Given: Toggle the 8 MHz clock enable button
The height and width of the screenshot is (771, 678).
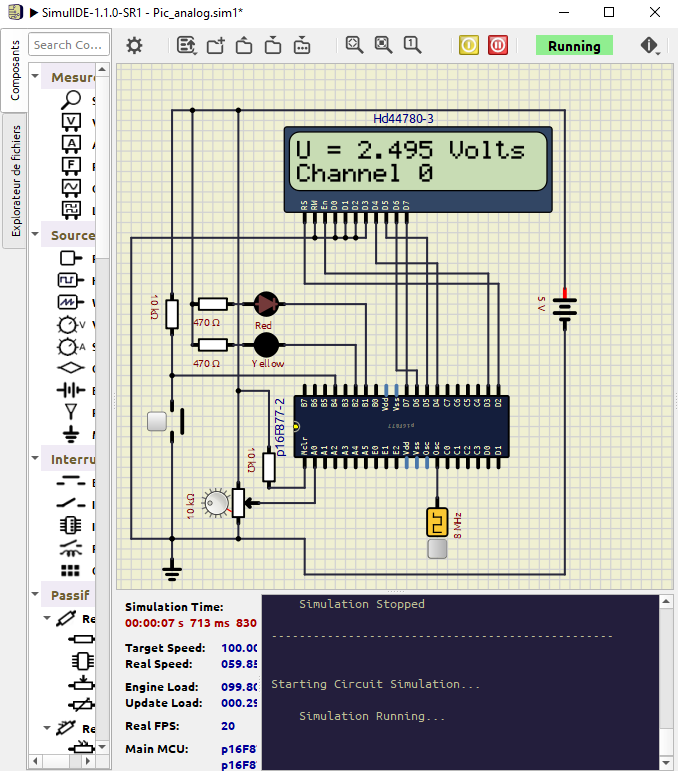Looking at the screenshot, I should (x=437, y=549).
